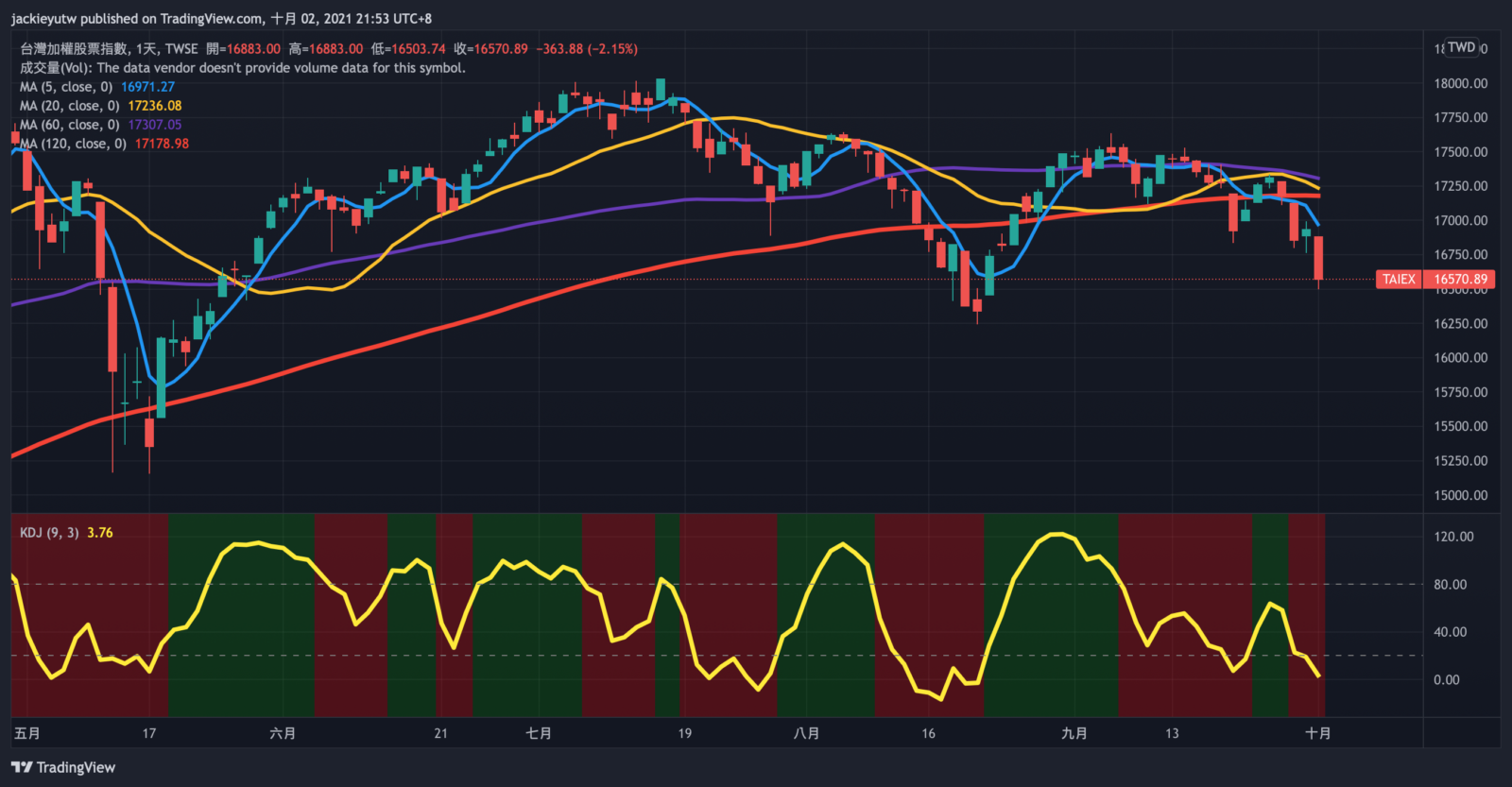The height and width of the screenshot is (787, 1512).
Task: Open the TWD currency selector badge
Action: [x=1461, y=47]
